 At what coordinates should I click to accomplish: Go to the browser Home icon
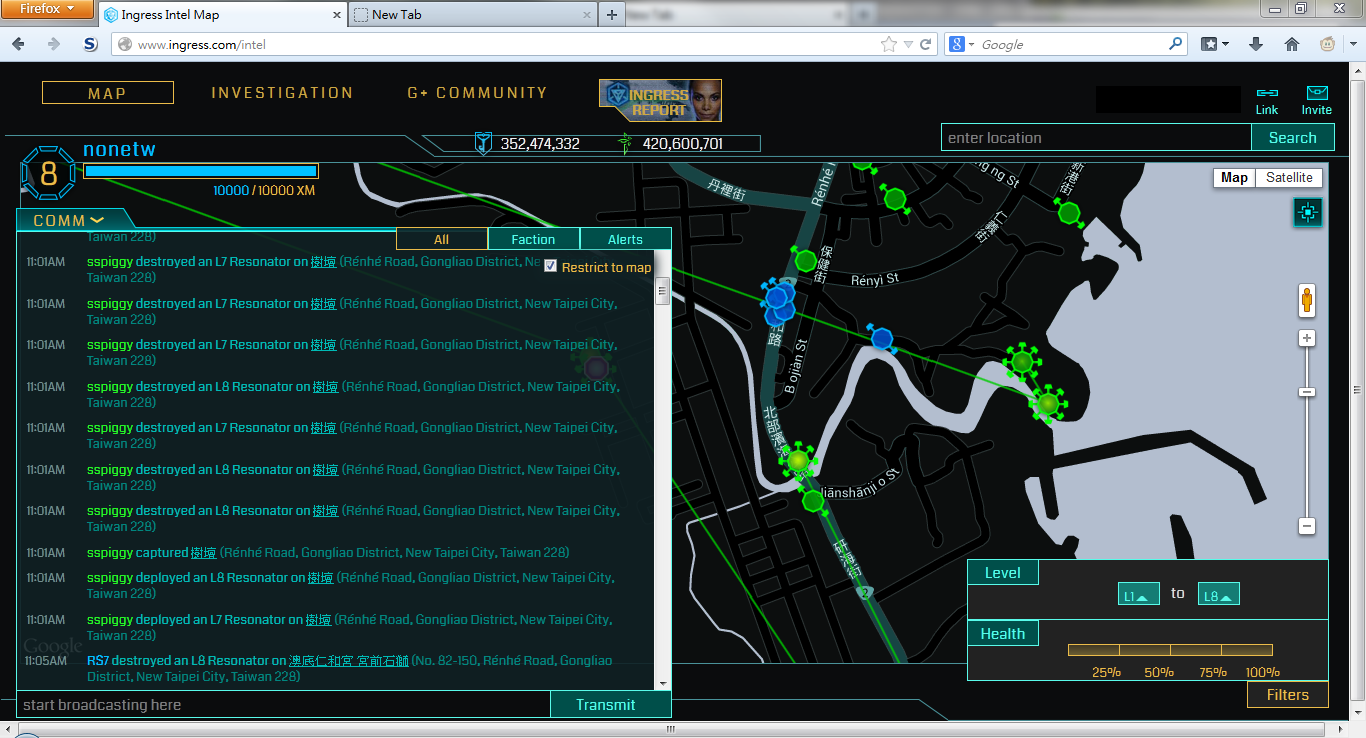coord(1292,44)
